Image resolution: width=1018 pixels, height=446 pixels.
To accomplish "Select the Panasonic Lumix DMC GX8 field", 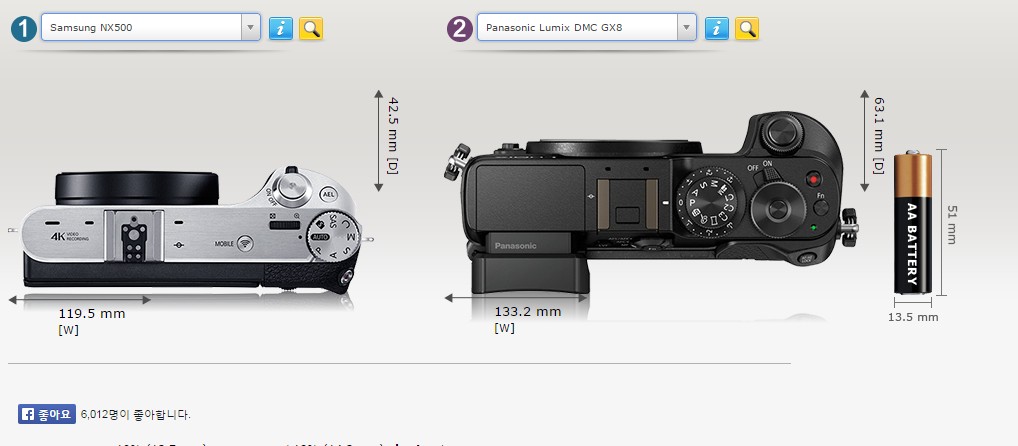I will 587,27.
